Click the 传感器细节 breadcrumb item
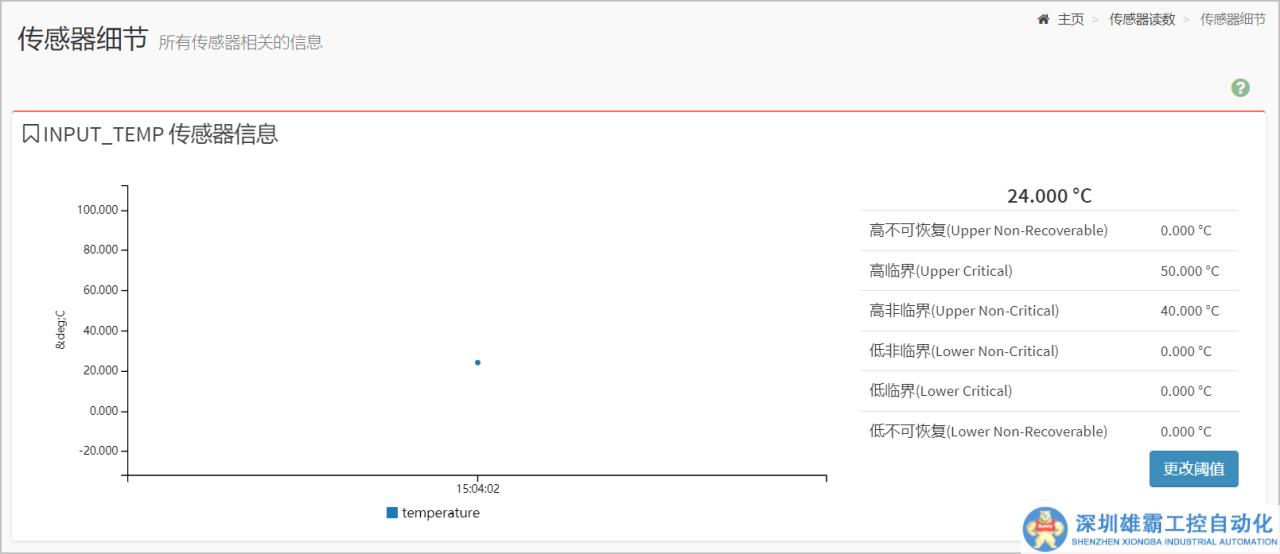 click(1232, 19)
